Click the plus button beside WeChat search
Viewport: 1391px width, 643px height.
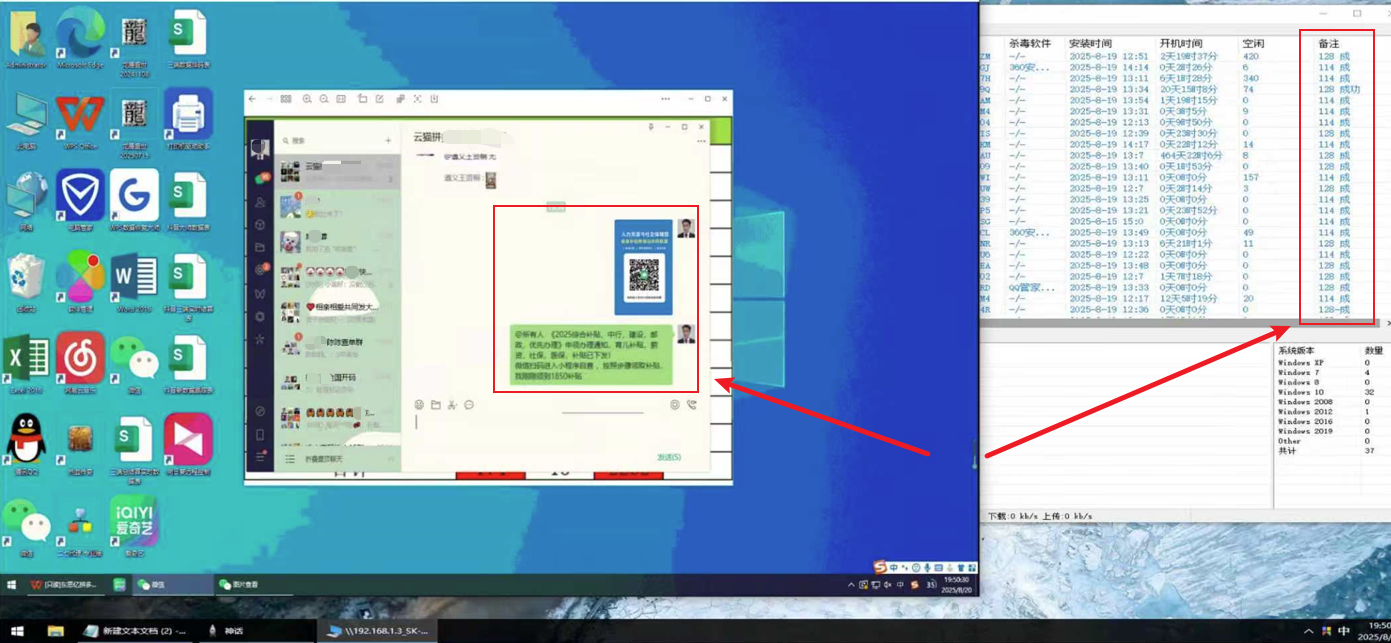[389, 141]
